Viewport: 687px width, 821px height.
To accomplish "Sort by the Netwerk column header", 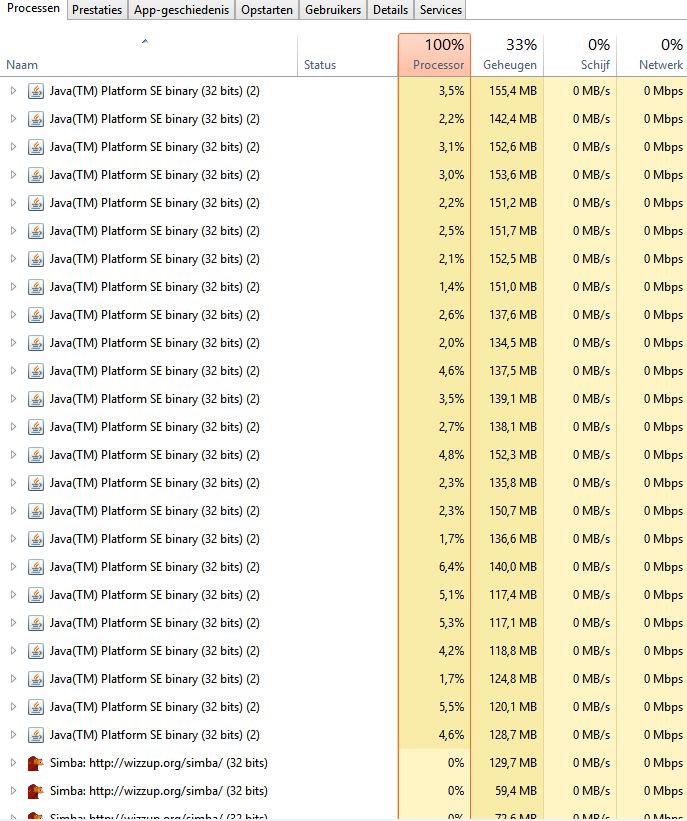I will pos(652,56).
